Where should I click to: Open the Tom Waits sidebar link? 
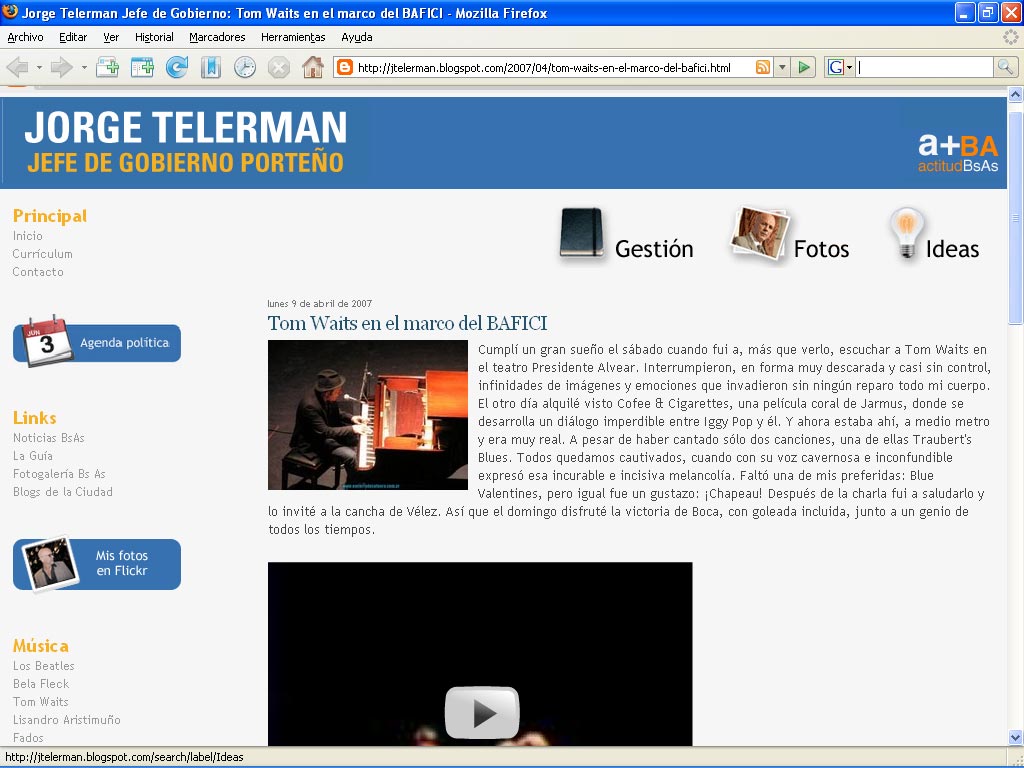[40, 701]
